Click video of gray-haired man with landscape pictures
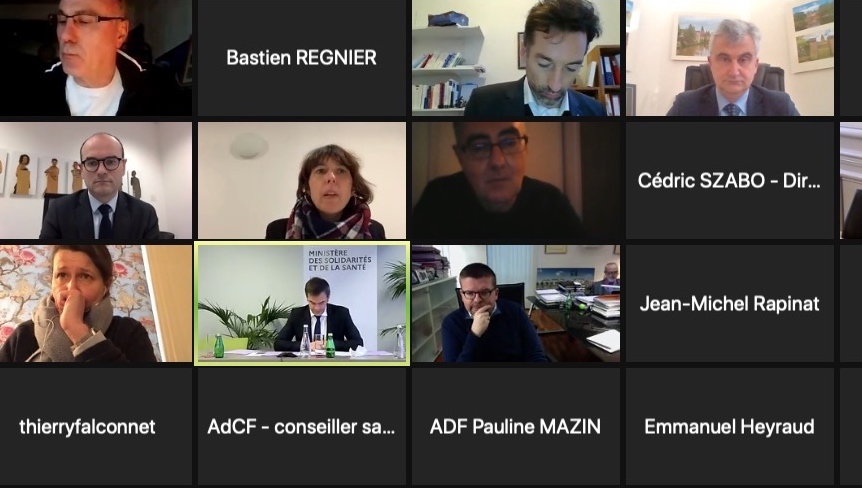862x488 pixels. pyautogui.click(x=730, y=58)
